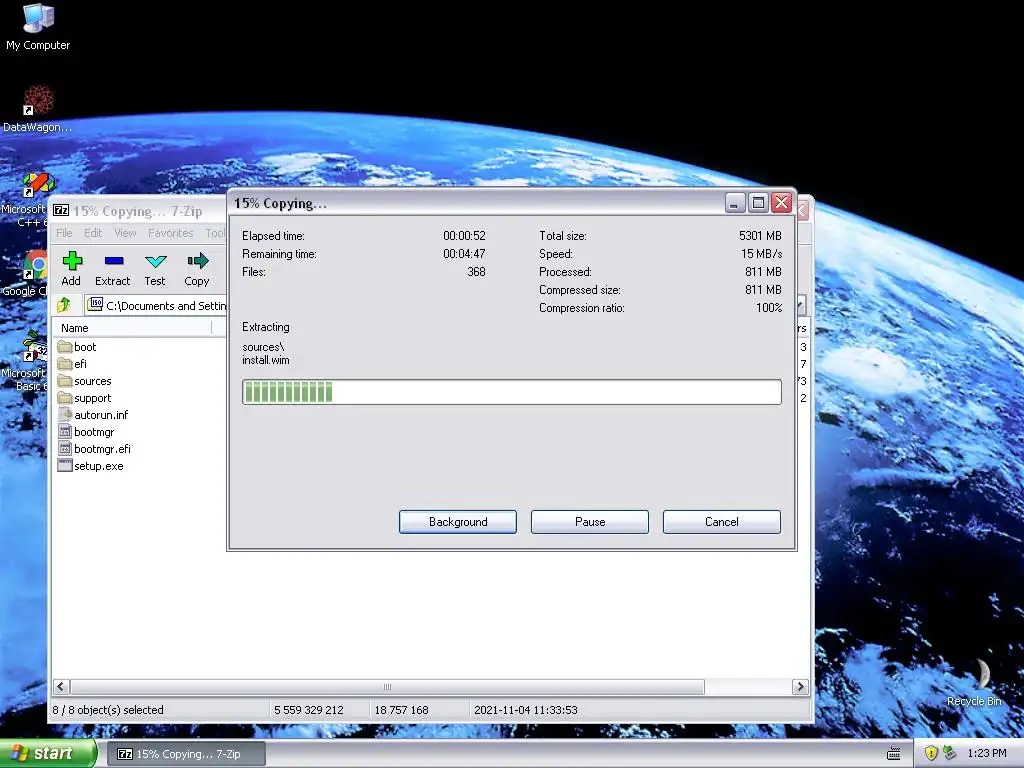Minimize the Copying progress dialog
The width and height of the screenshot is (1024, 768).
[735, 203]
